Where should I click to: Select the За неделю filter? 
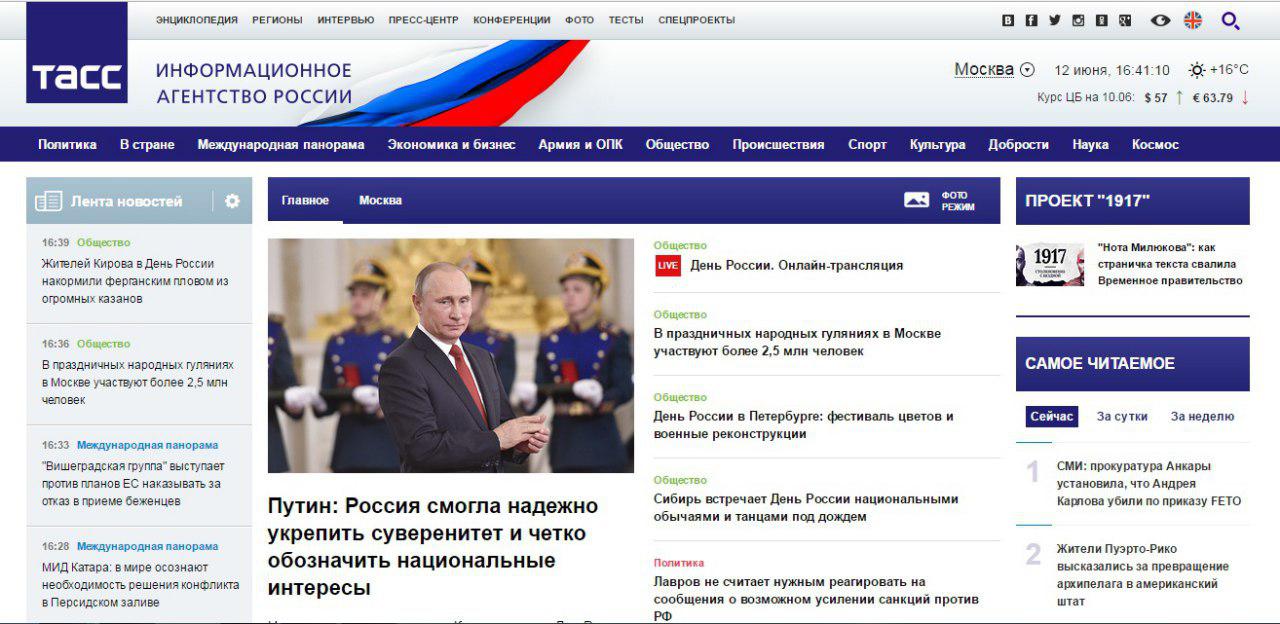click(1202, 416)
